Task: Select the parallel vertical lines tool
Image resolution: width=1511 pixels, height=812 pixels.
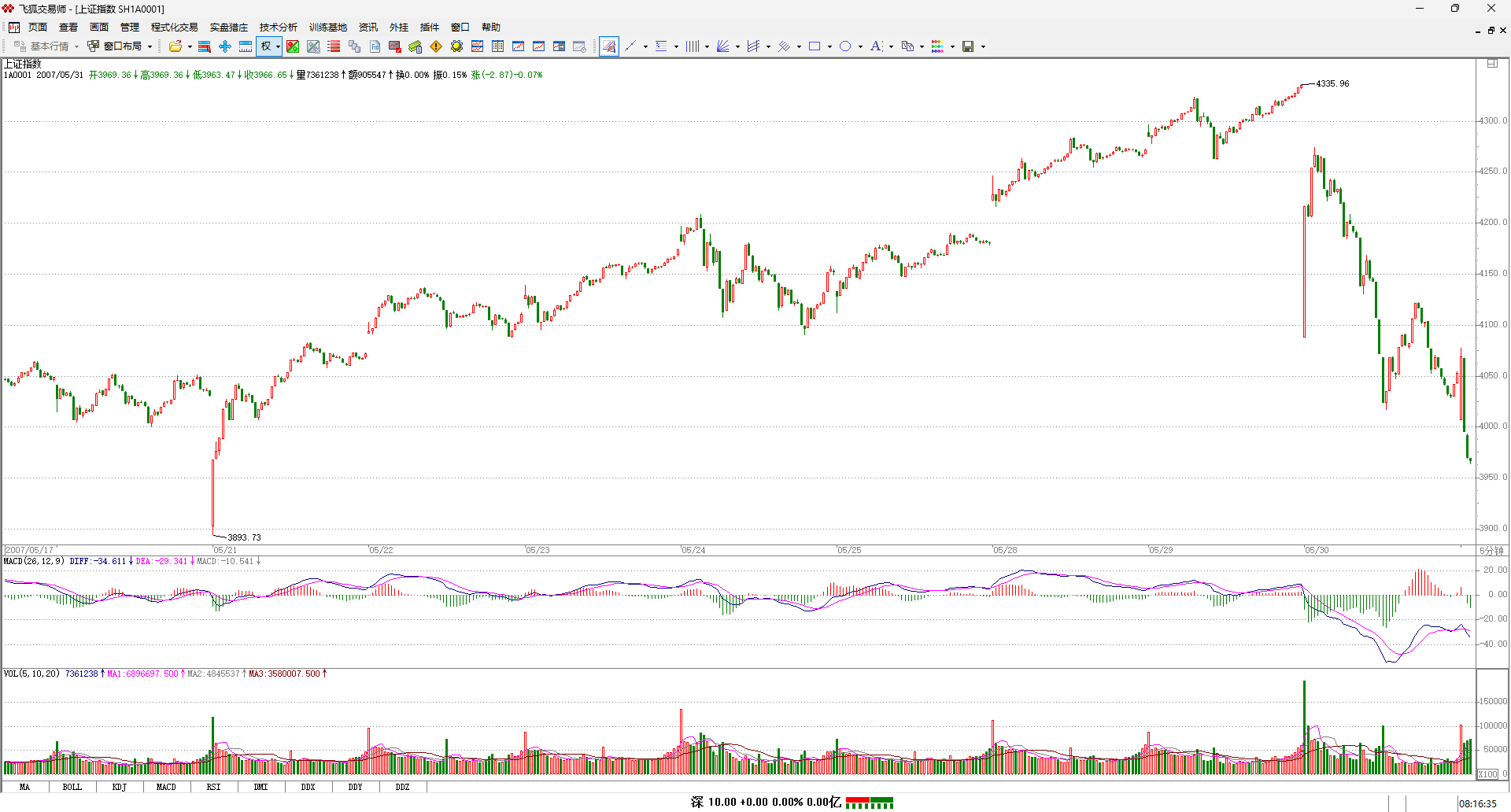Action: click(x=692, y=46)
